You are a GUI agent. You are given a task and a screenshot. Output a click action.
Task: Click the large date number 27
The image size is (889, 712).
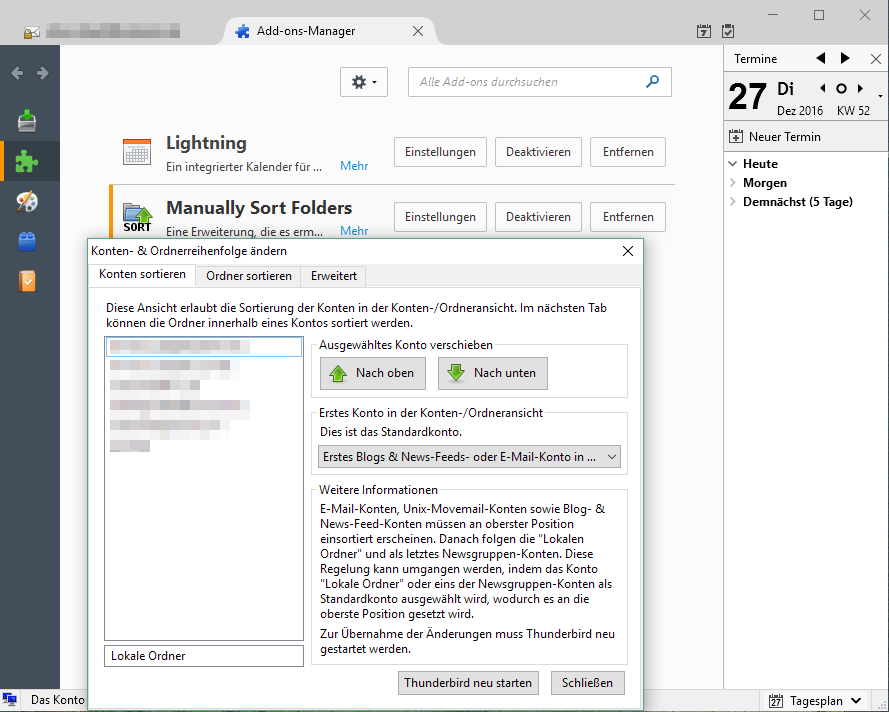click(x=748, y=96)
